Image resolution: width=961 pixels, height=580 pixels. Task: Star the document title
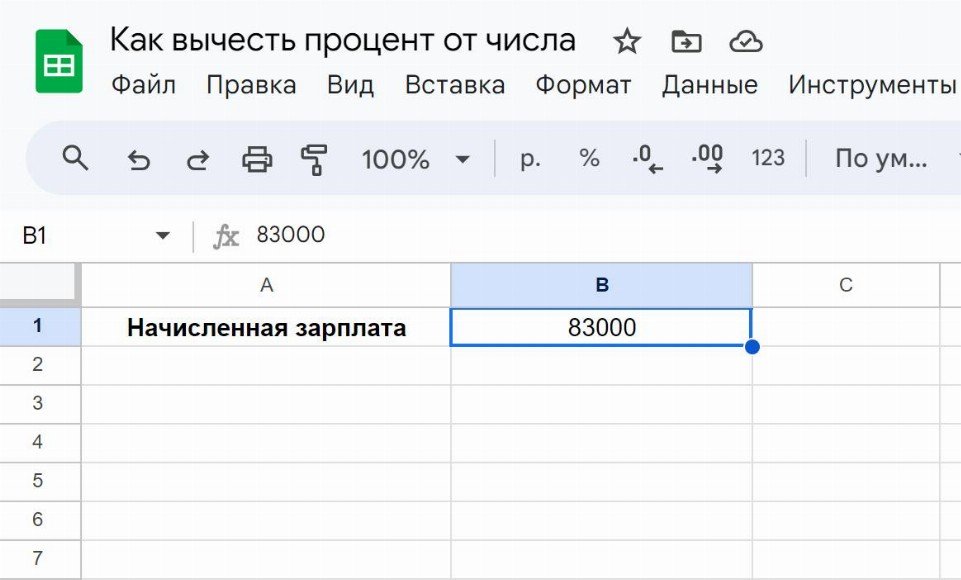(x=627, y=42)
